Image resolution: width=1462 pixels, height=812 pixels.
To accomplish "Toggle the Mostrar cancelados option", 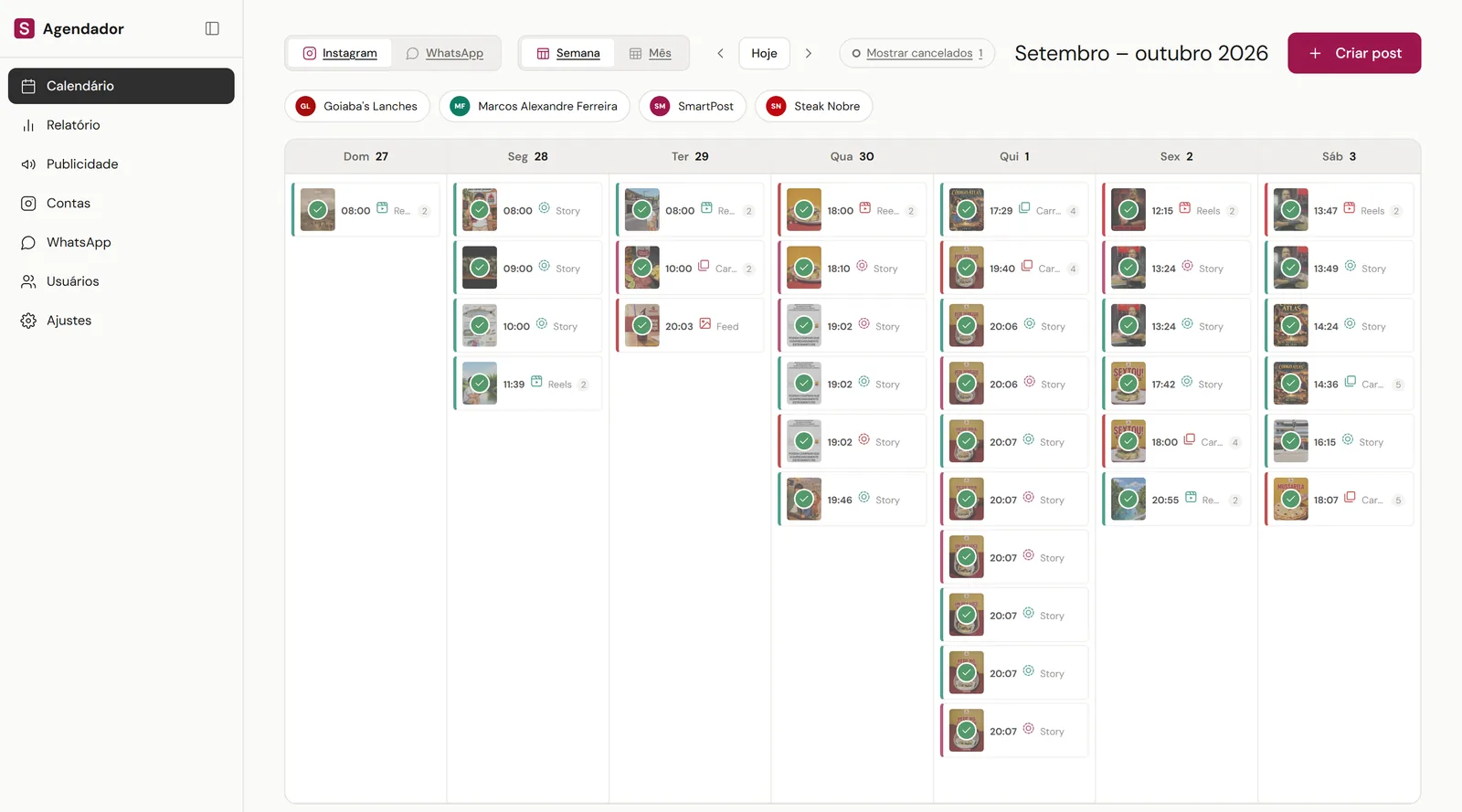I will [916, 53].
